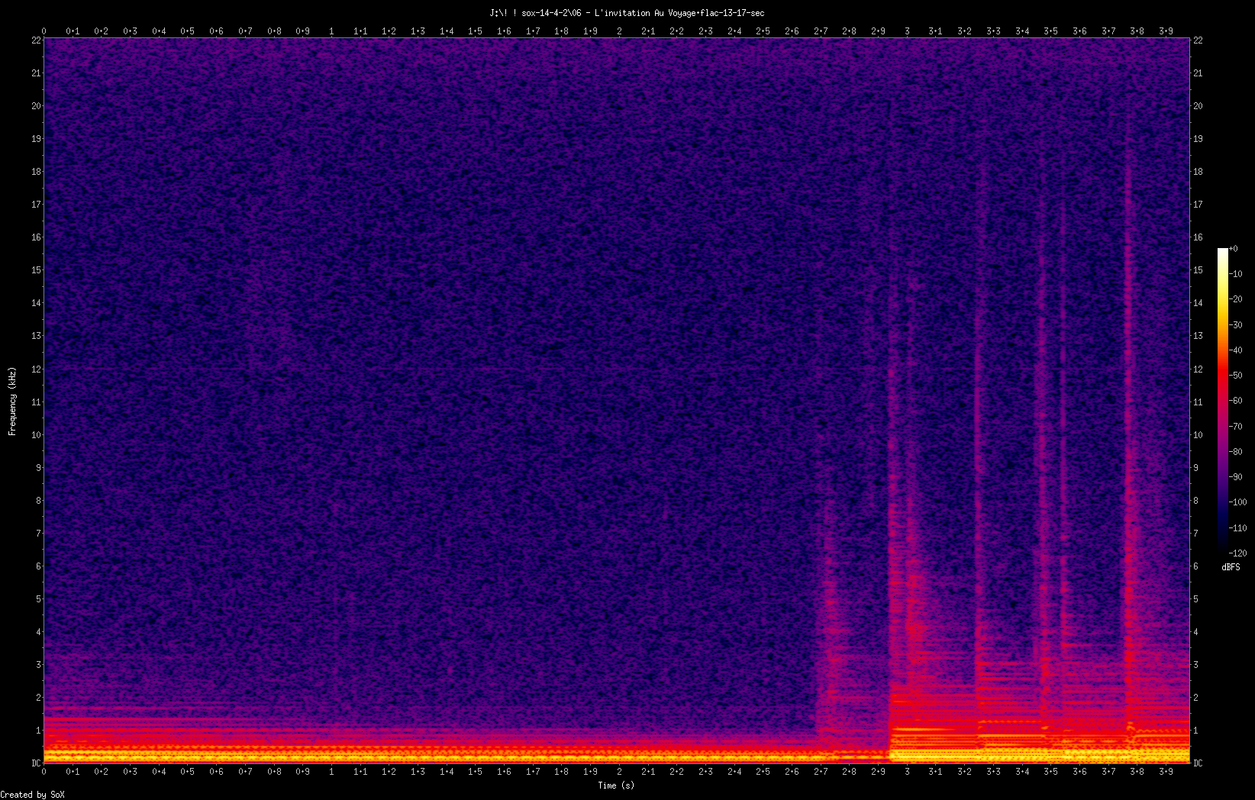Click "5" on the left frequency axis
This screenshot has width=1255, height=800.
[37, 599]
